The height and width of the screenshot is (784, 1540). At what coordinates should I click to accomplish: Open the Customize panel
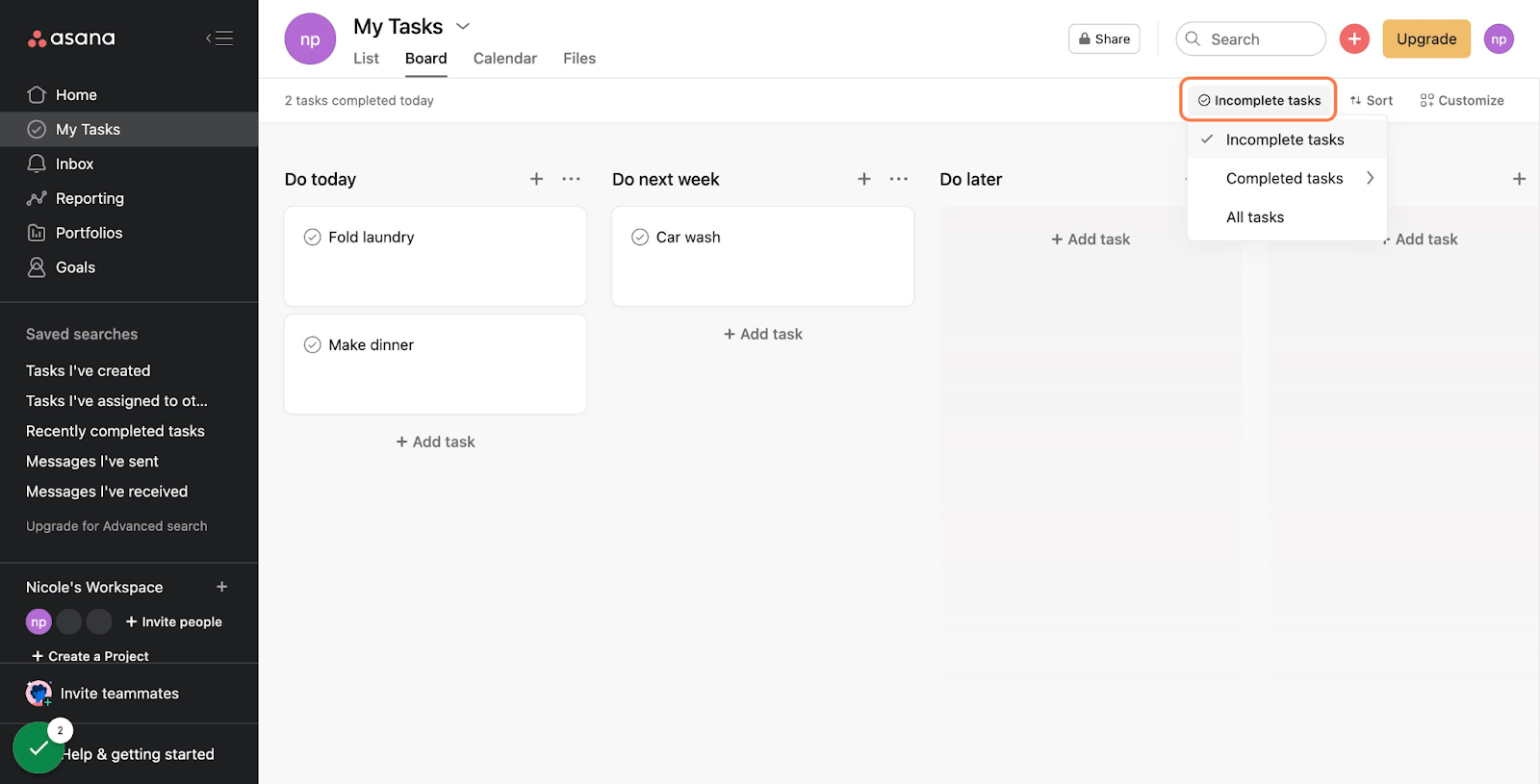[x=1462, y=100]
